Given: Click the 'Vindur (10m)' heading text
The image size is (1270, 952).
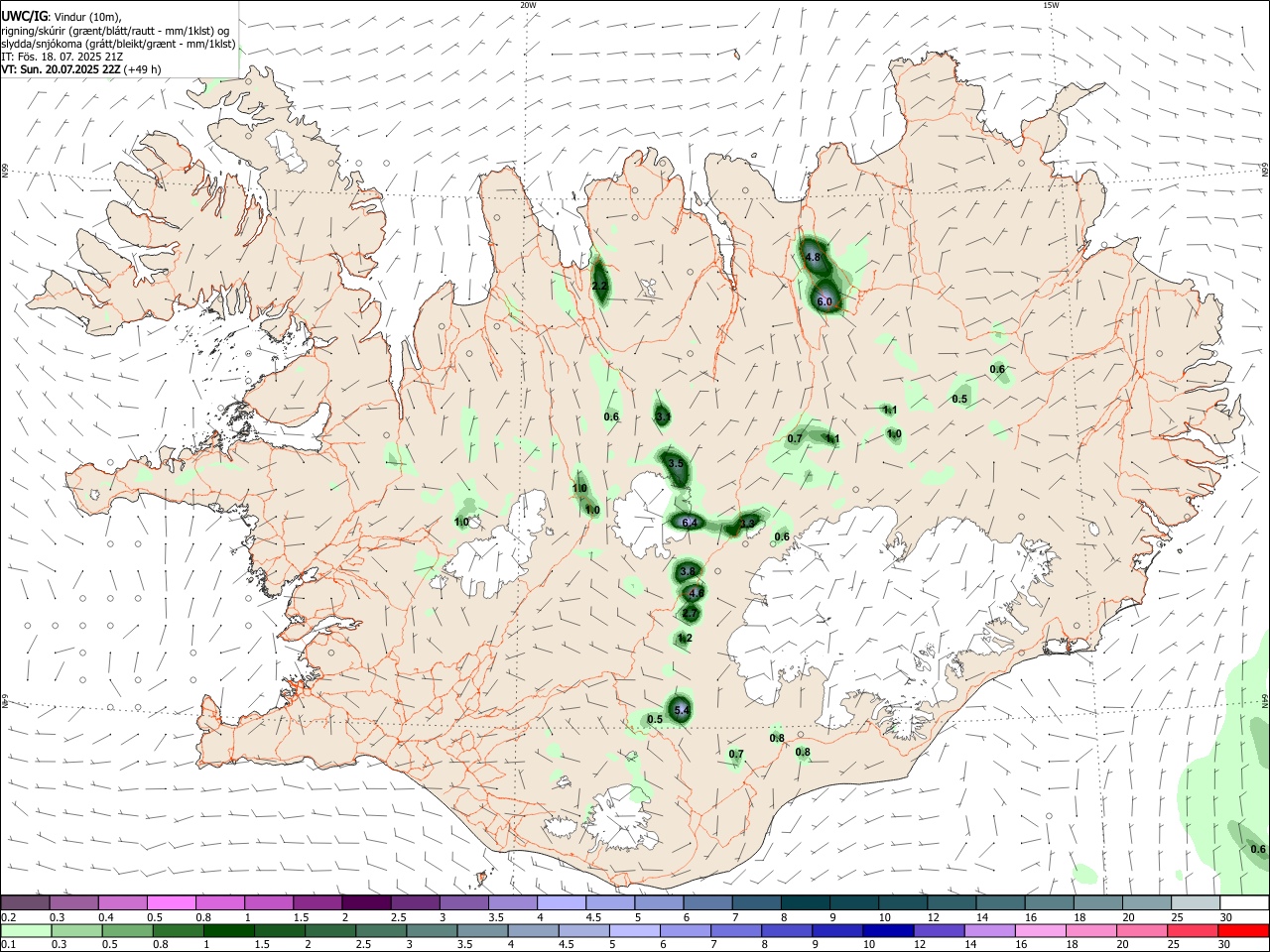Looking at the screenshot, I should [86, 16].
